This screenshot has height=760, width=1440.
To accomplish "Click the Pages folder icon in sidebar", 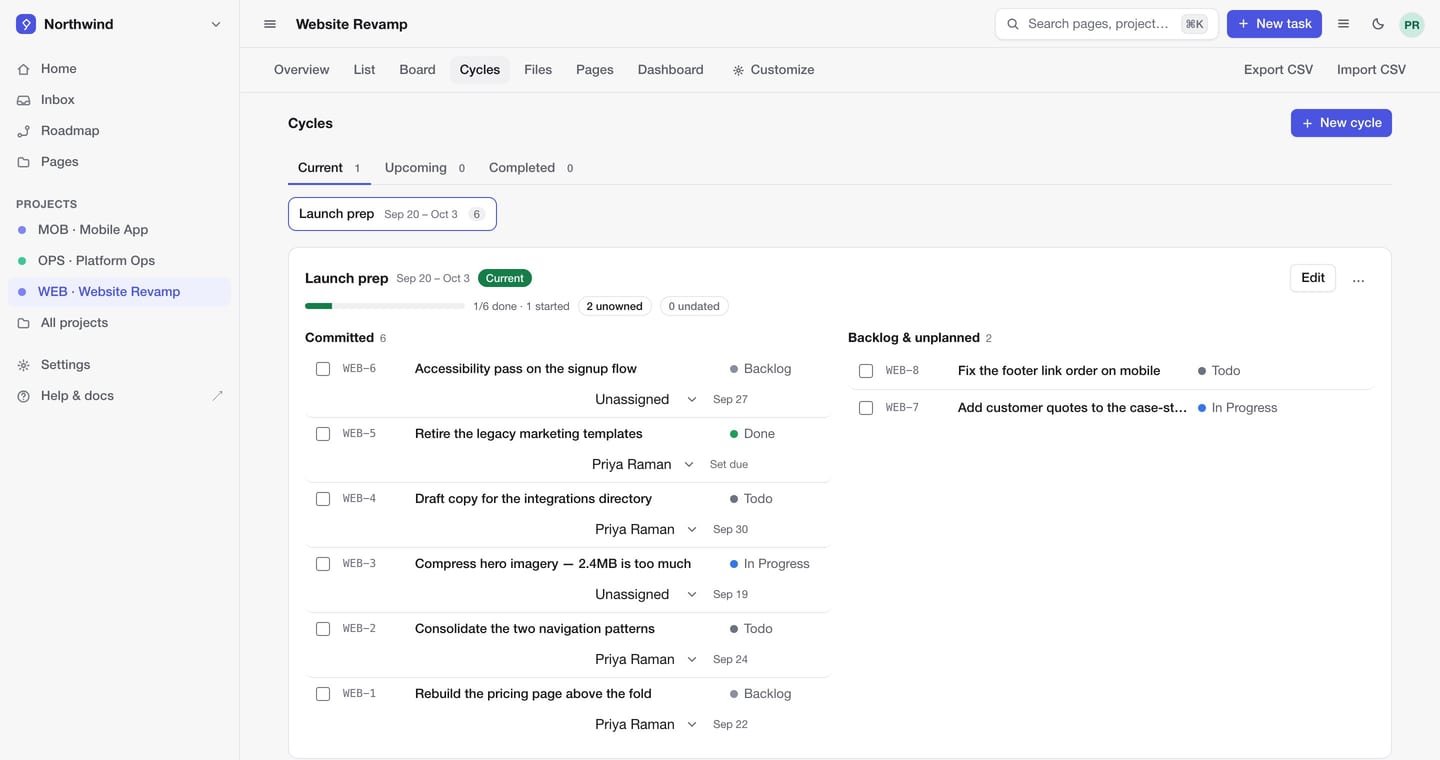I will [24, 162].
